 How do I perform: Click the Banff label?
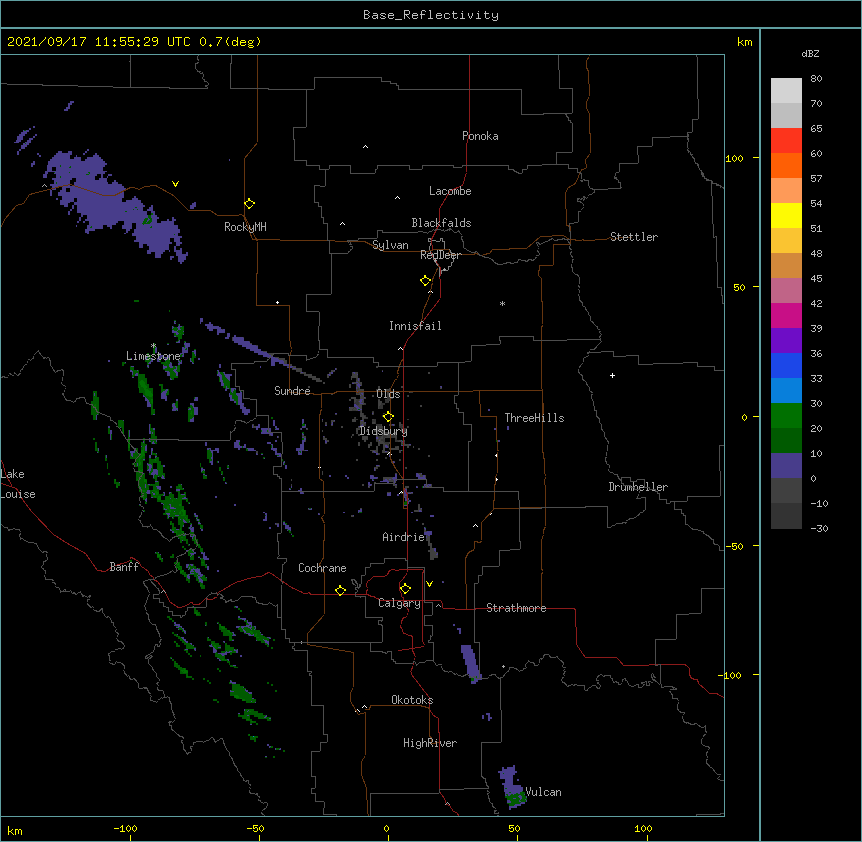124,567
